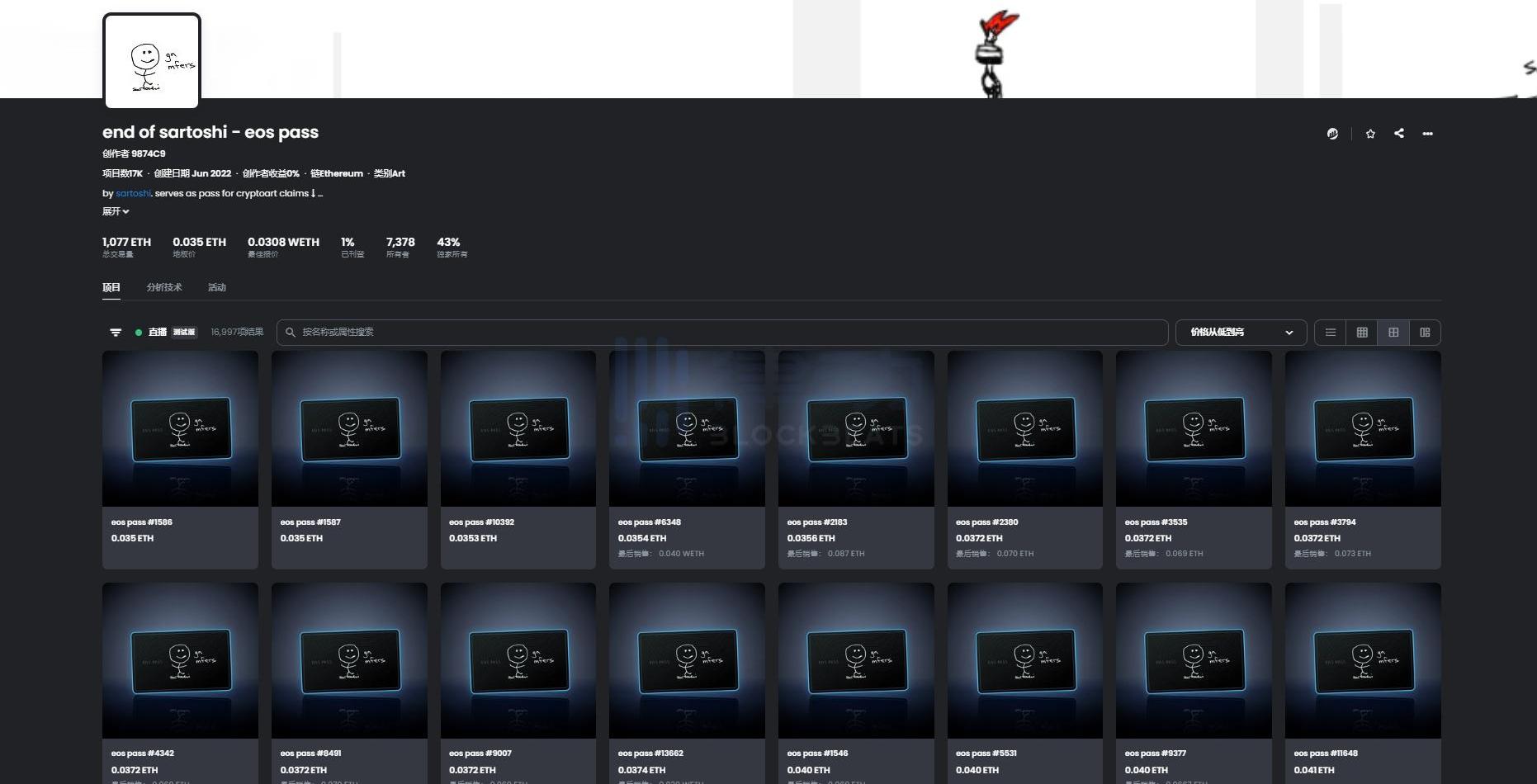Screen dimensions: 1537x784
Task: Click creator address 9874C9
Action: click(x=149, y=153)
